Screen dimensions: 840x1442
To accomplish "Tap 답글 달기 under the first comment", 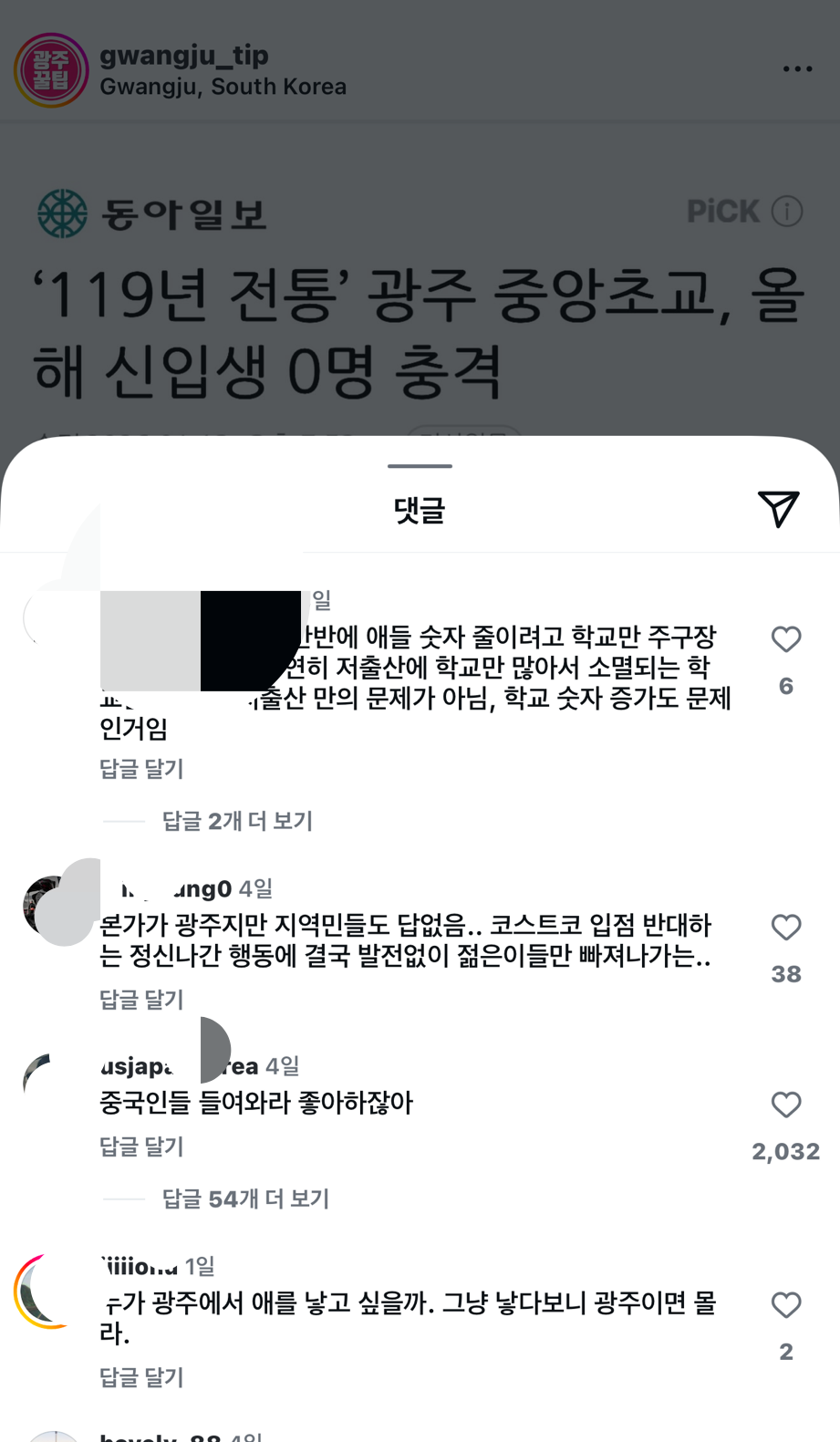I will (x=141, y=769).
